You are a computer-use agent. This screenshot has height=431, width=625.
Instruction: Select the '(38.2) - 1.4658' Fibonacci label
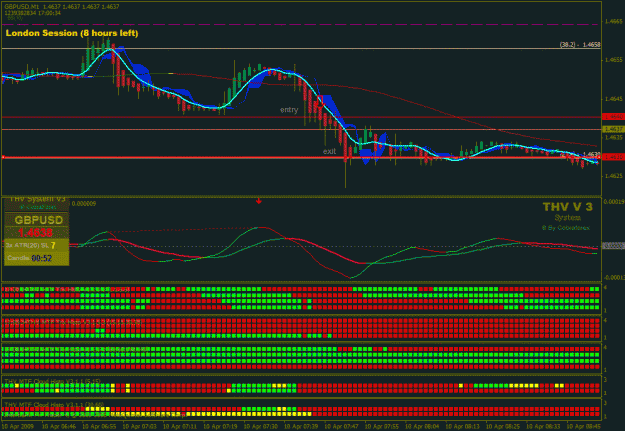(x=580, y=45)
